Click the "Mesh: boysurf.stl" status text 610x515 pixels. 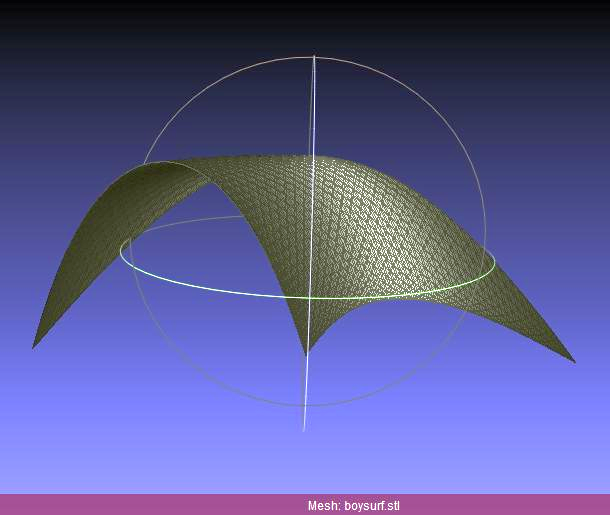[x=353, y=506]
